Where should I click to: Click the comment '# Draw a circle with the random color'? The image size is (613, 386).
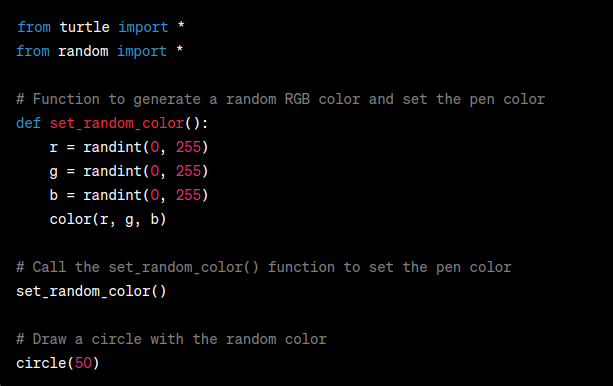(171, 339)
